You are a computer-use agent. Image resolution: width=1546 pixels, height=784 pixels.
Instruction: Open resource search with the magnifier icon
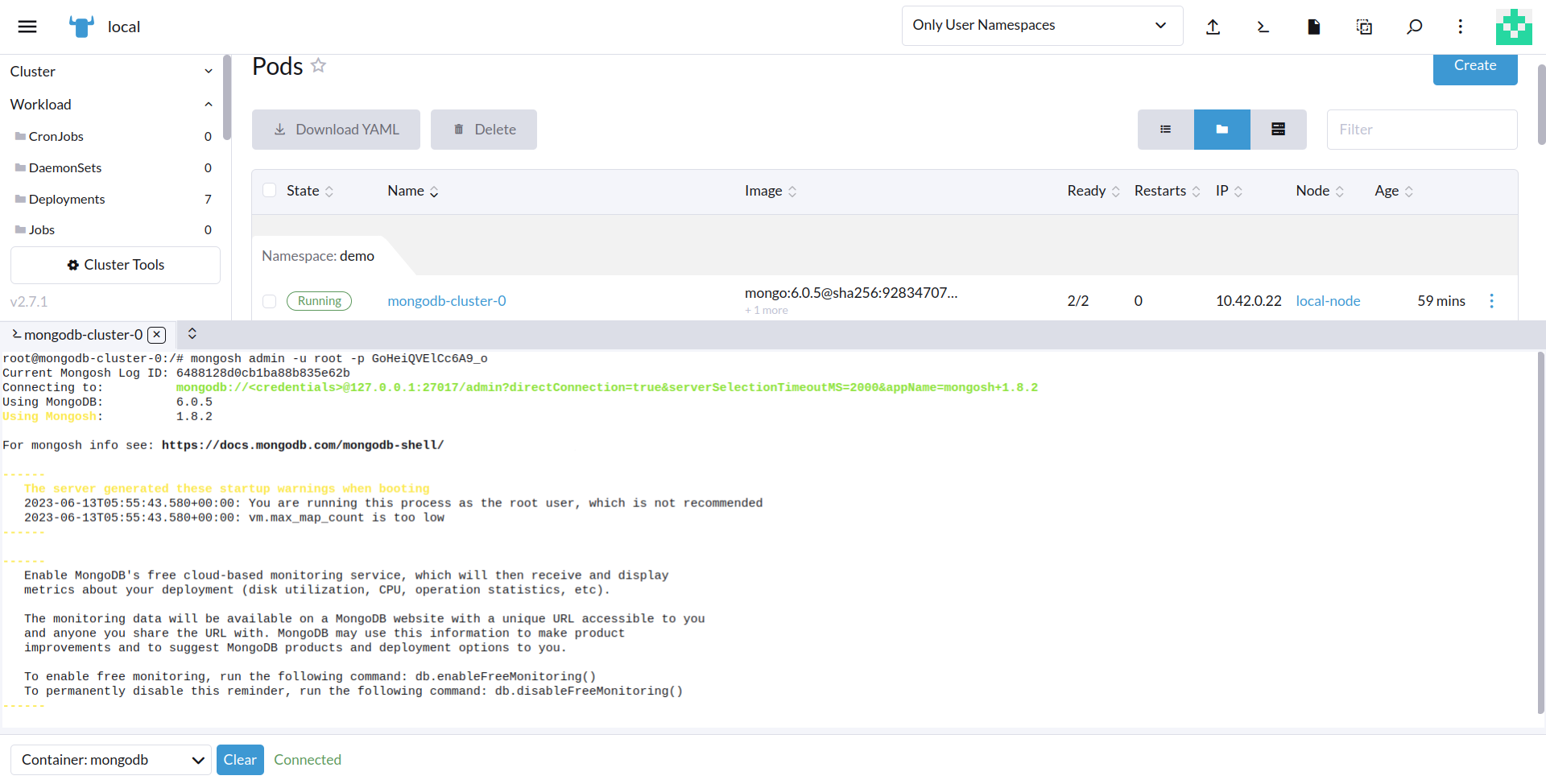pos(1414,26)
